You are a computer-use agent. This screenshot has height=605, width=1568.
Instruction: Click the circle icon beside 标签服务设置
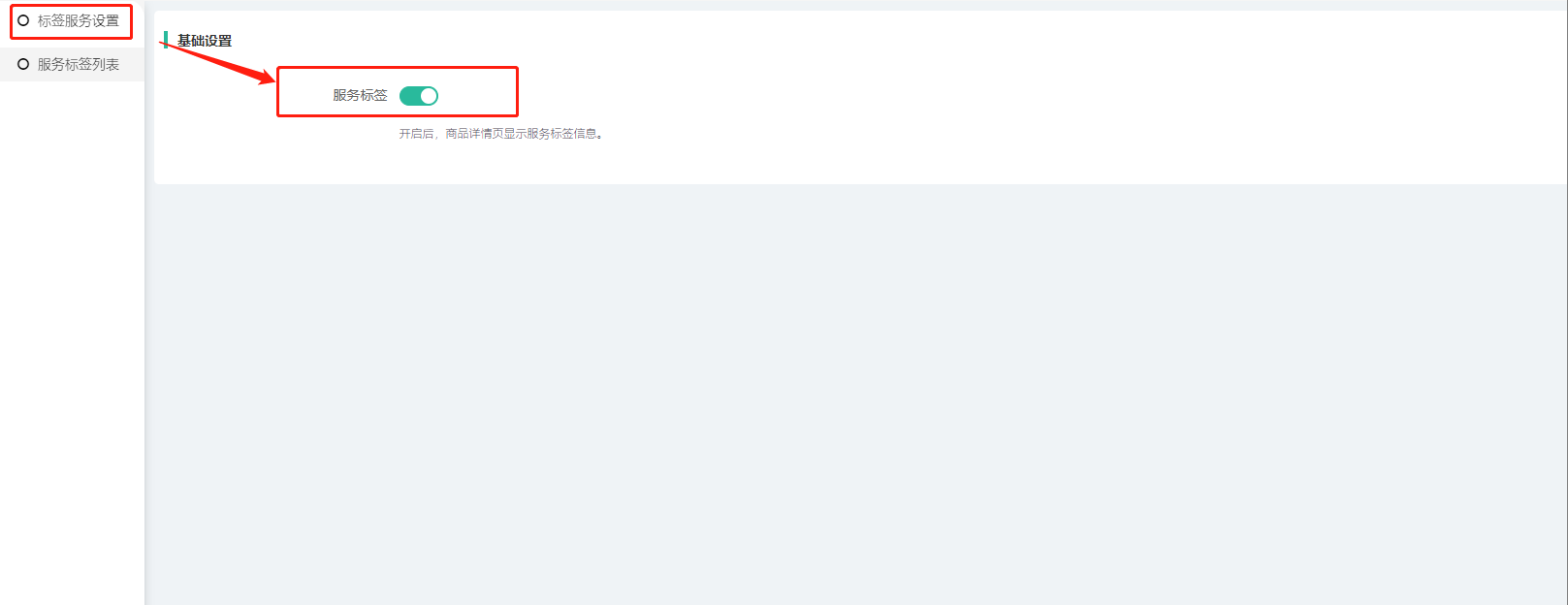[23, 20]
